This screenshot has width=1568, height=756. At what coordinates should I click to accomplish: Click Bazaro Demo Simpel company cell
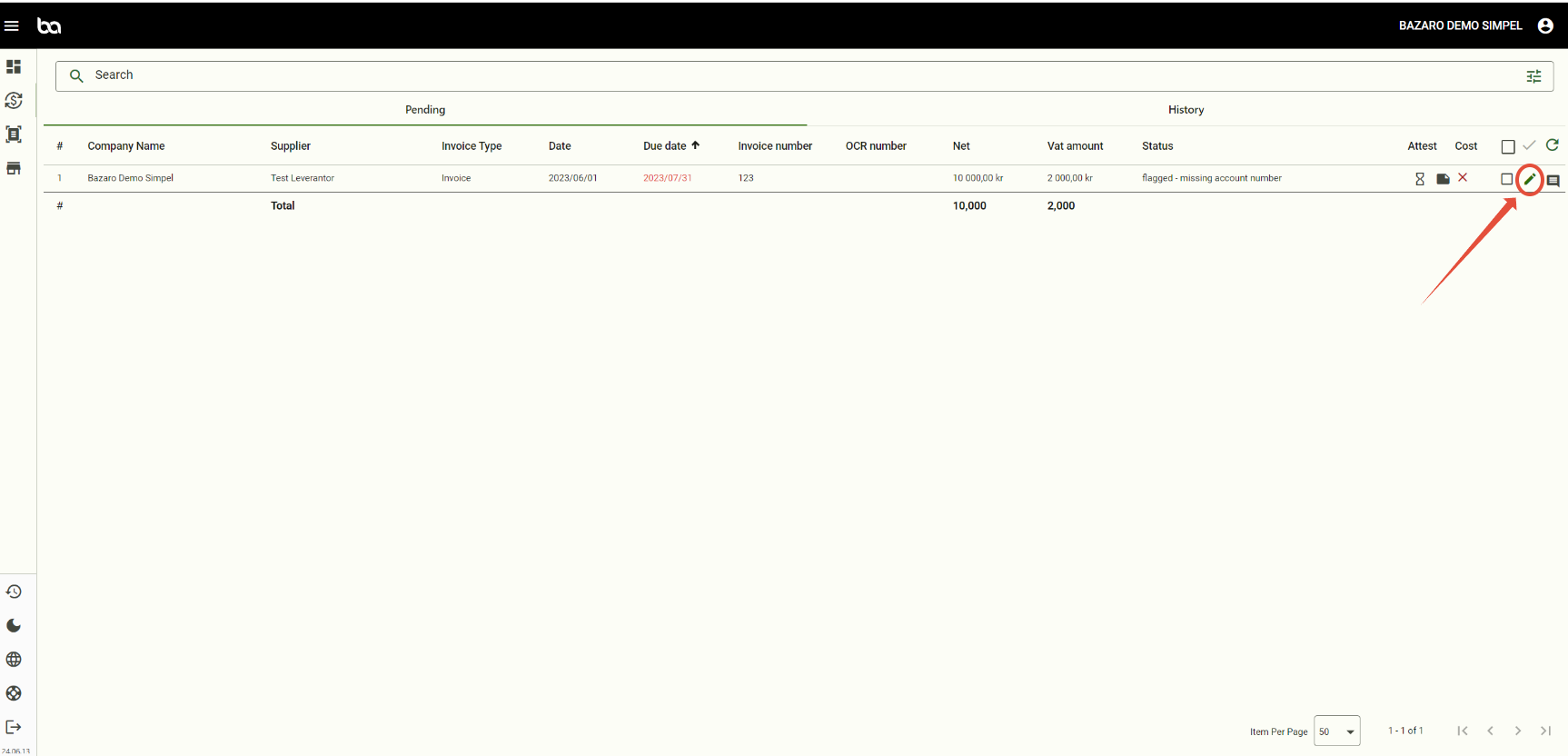pyautogui.click(x=130, y=178)
